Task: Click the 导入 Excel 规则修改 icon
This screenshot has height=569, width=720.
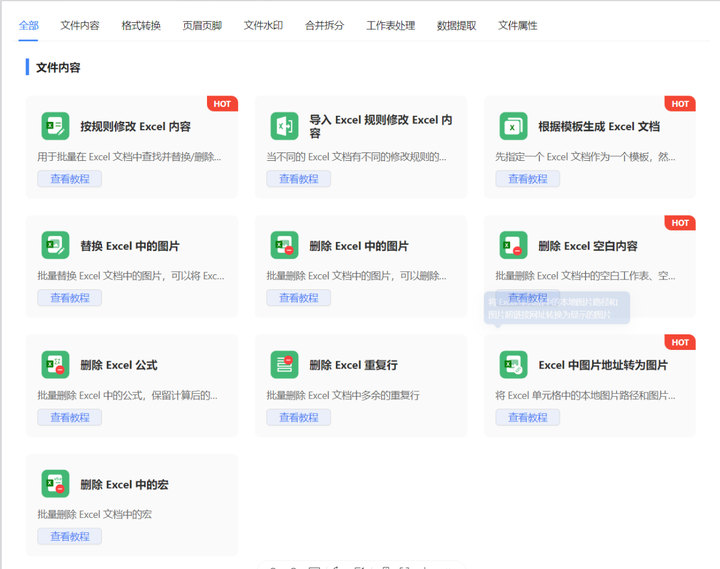Action: pyautogui.click(x=284, y=126)
